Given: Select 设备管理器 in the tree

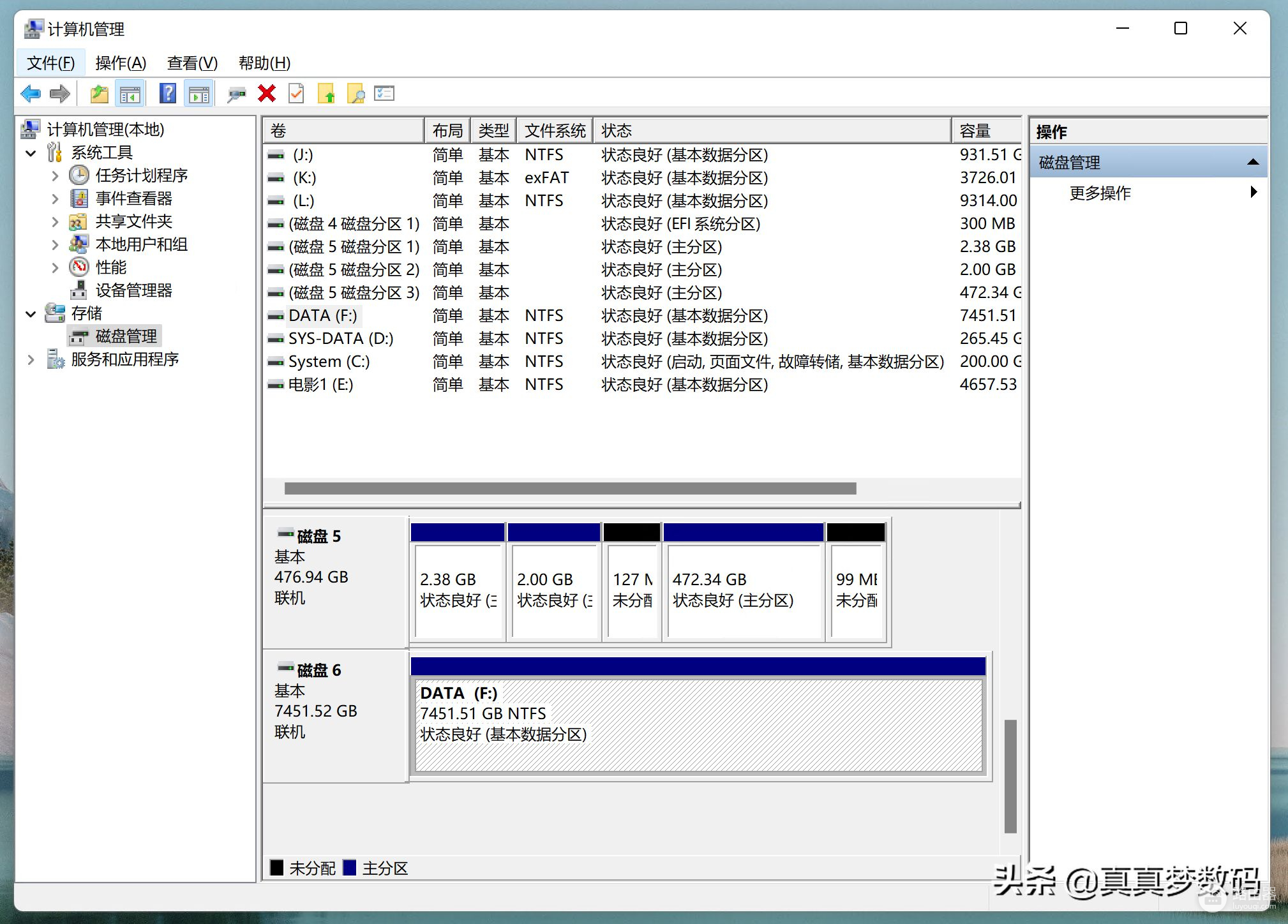Looking at the screenshot, I should point(133,291).
